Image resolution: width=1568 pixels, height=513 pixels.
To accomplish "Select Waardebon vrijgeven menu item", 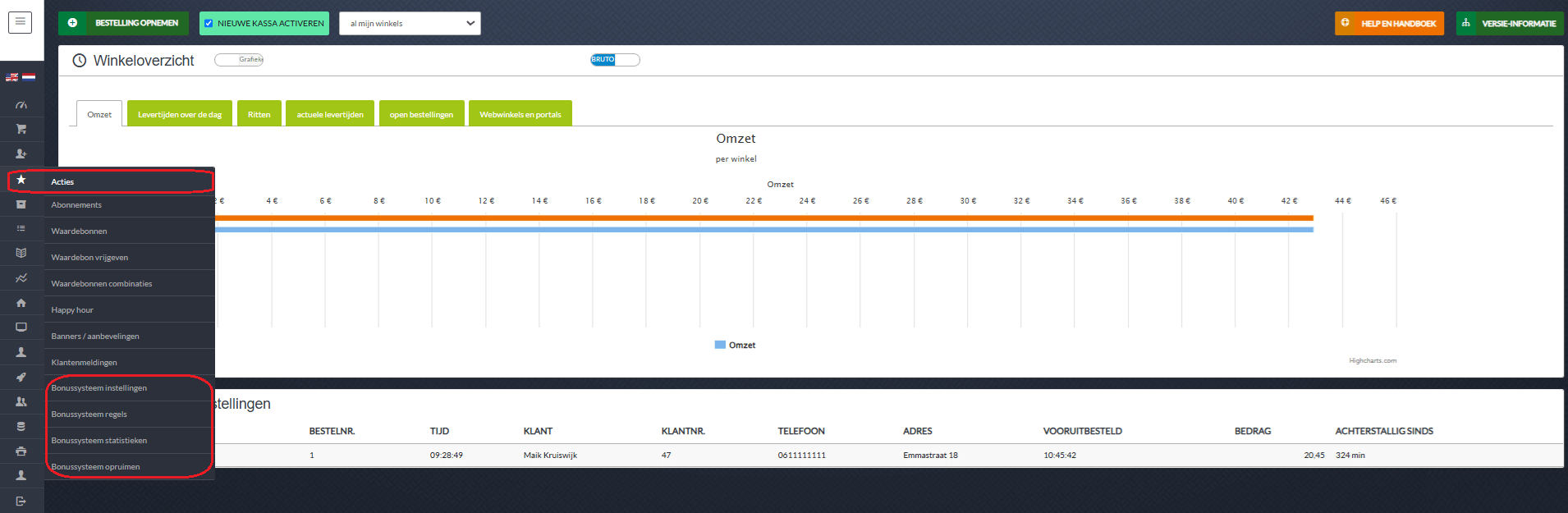I will point(130,258).
